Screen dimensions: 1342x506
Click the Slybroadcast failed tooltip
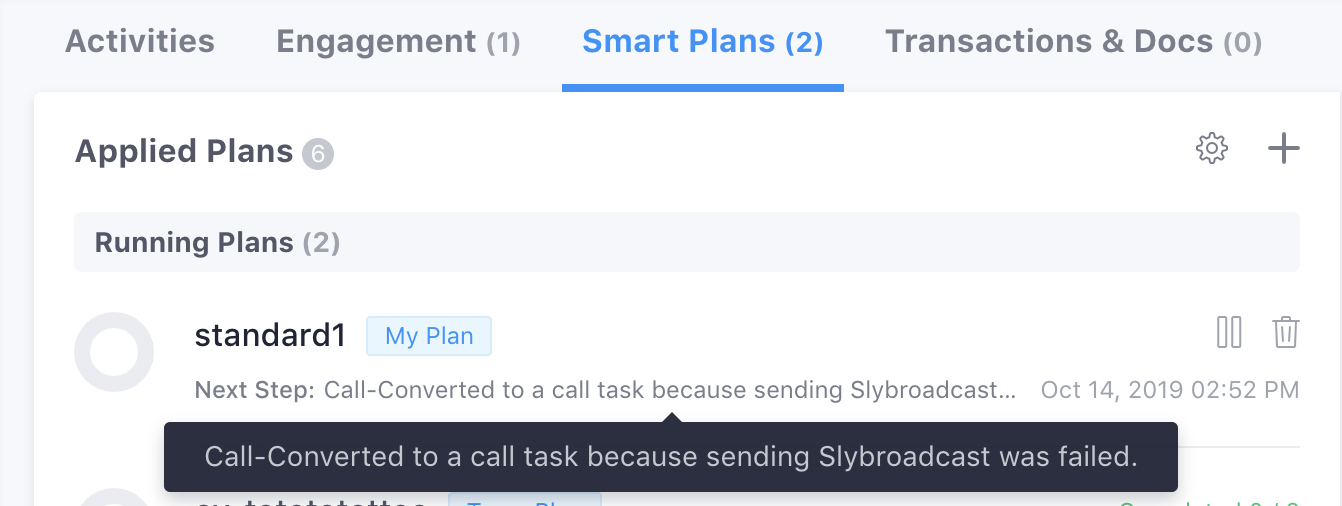coord(670,457)
